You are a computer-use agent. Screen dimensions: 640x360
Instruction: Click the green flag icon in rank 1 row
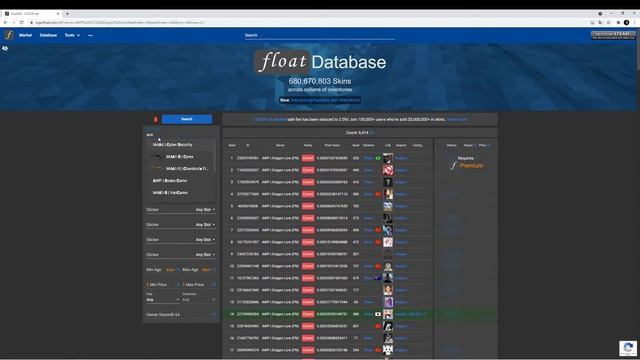pos(378,158)
